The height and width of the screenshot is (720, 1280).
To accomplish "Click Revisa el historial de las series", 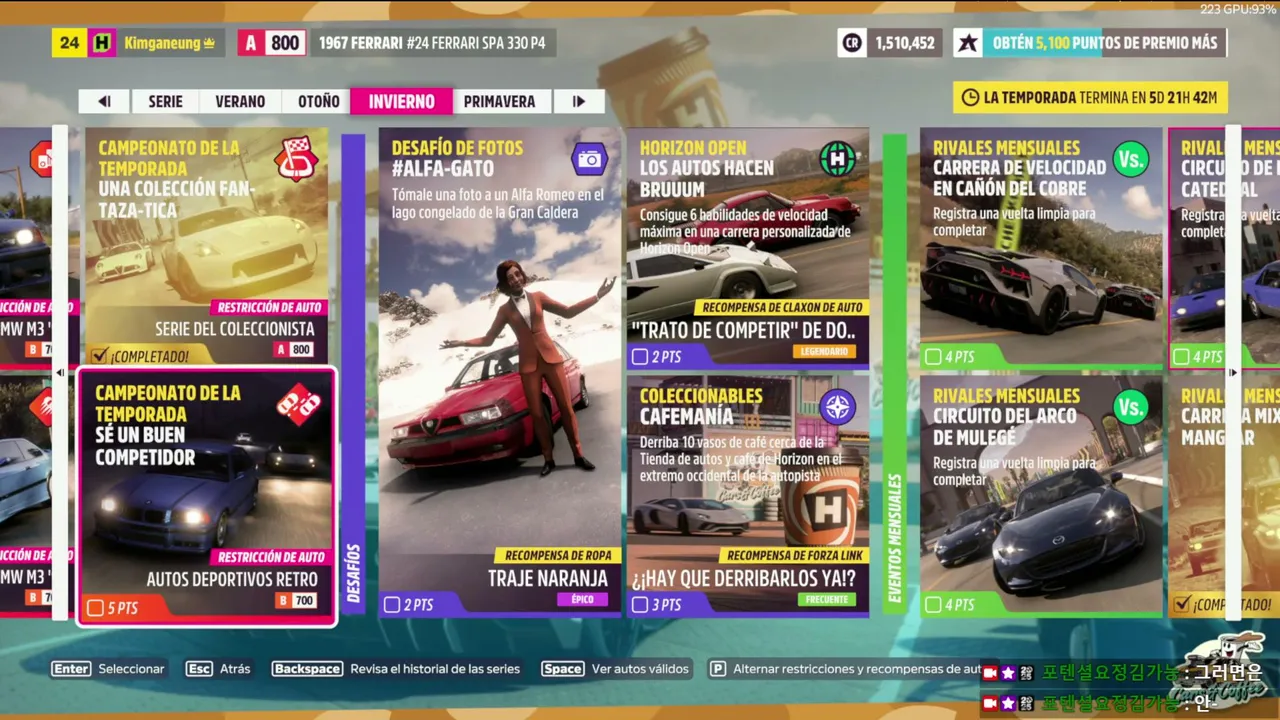I will tap(435, 669).
